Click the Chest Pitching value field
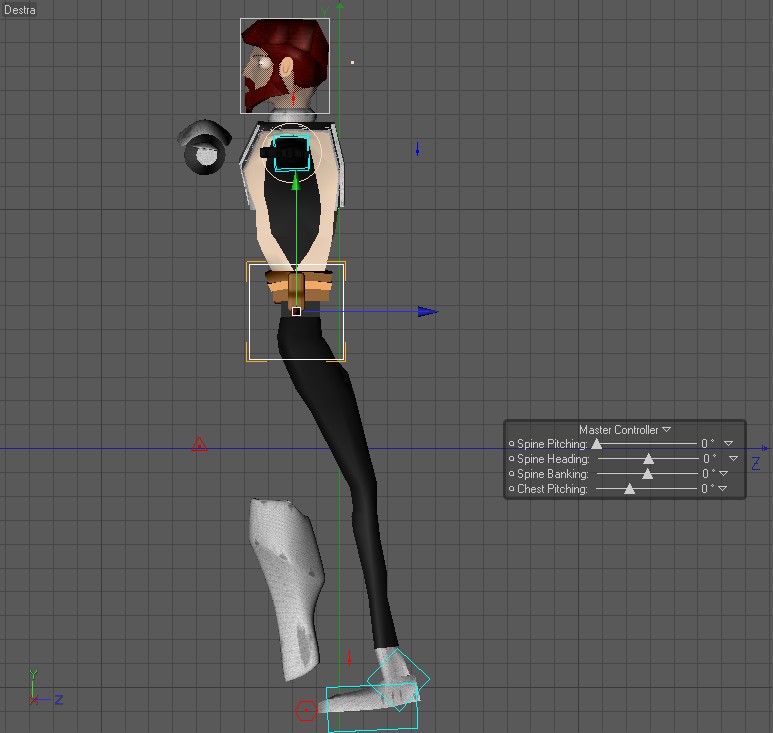This screenshot has width=773, height=733. pos(707,489)
